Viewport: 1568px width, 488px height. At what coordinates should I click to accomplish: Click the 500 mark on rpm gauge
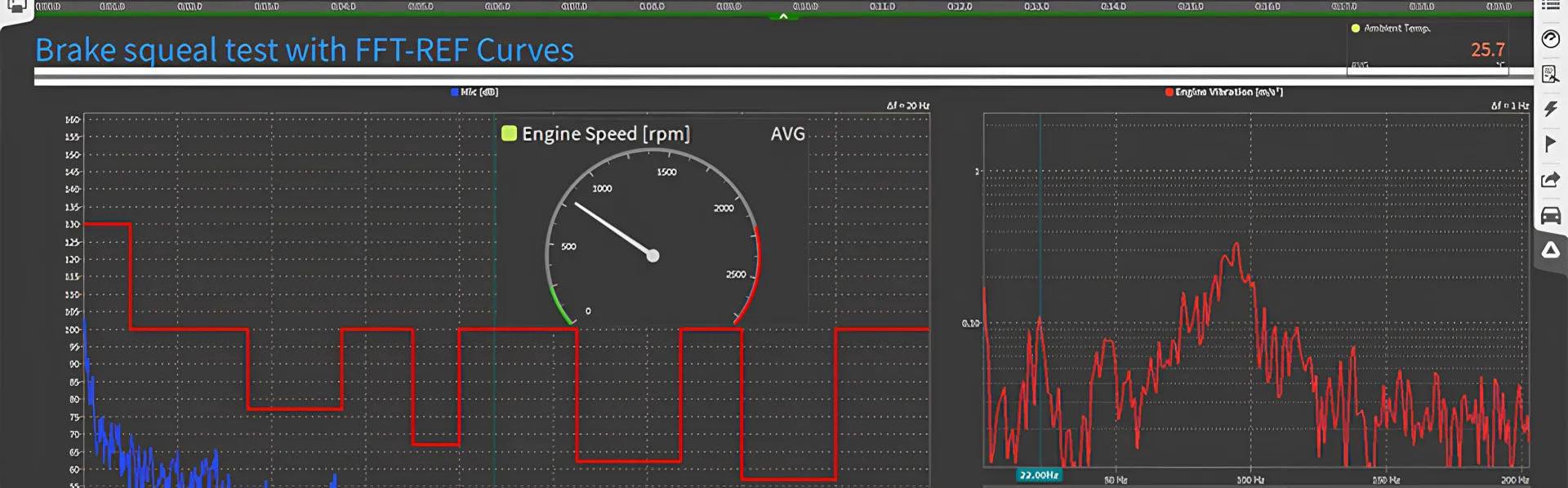pos(568,246)
